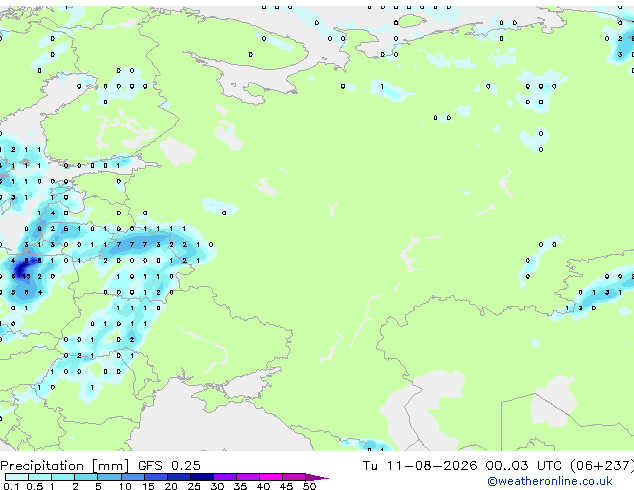Screen dimensions: 634x490
Task: Click the 15–20 mm legend swatch
Action: click(x=155, y=477)
